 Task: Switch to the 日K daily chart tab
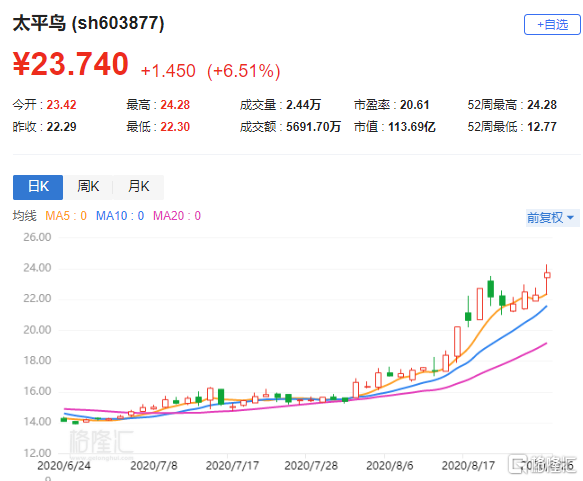point(38,187)
